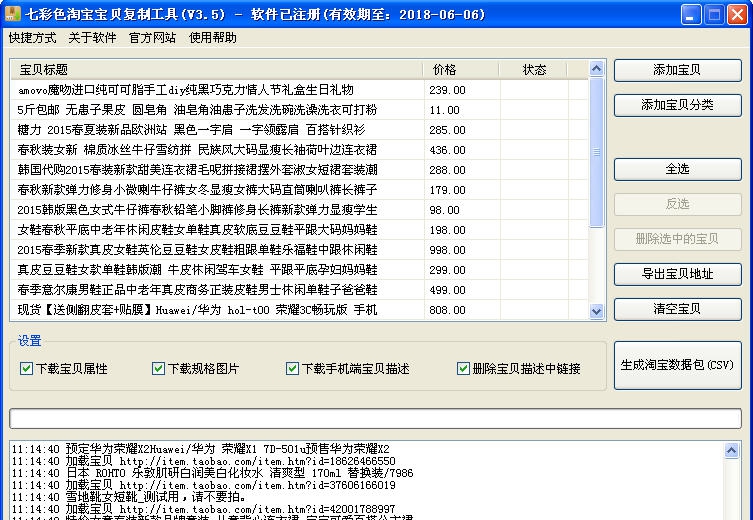Click 生成淘宝数据包(CSV) button
753x520 pixels.
(678, 365)
